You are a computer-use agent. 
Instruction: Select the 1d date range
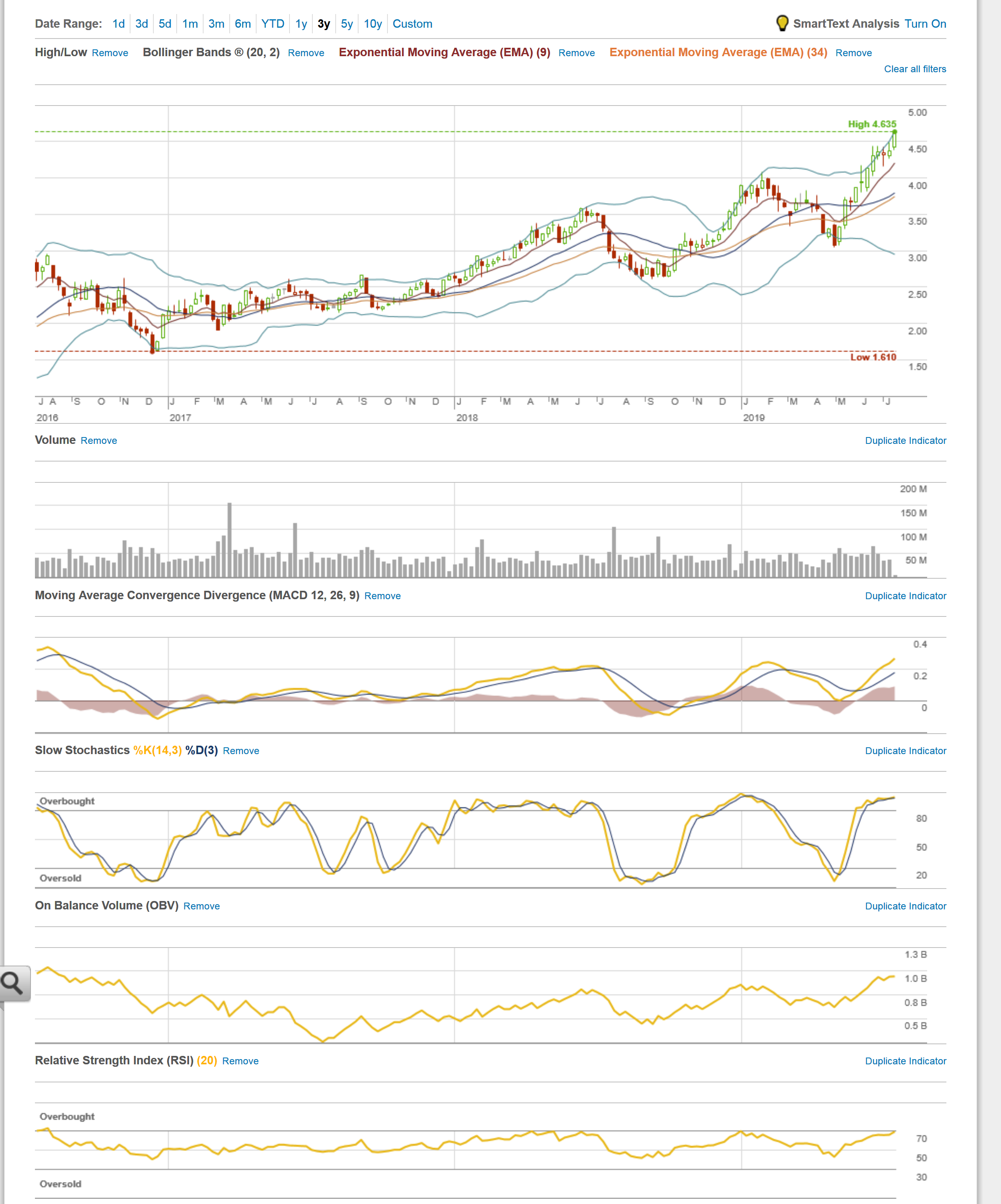click(x=118, y=24)
